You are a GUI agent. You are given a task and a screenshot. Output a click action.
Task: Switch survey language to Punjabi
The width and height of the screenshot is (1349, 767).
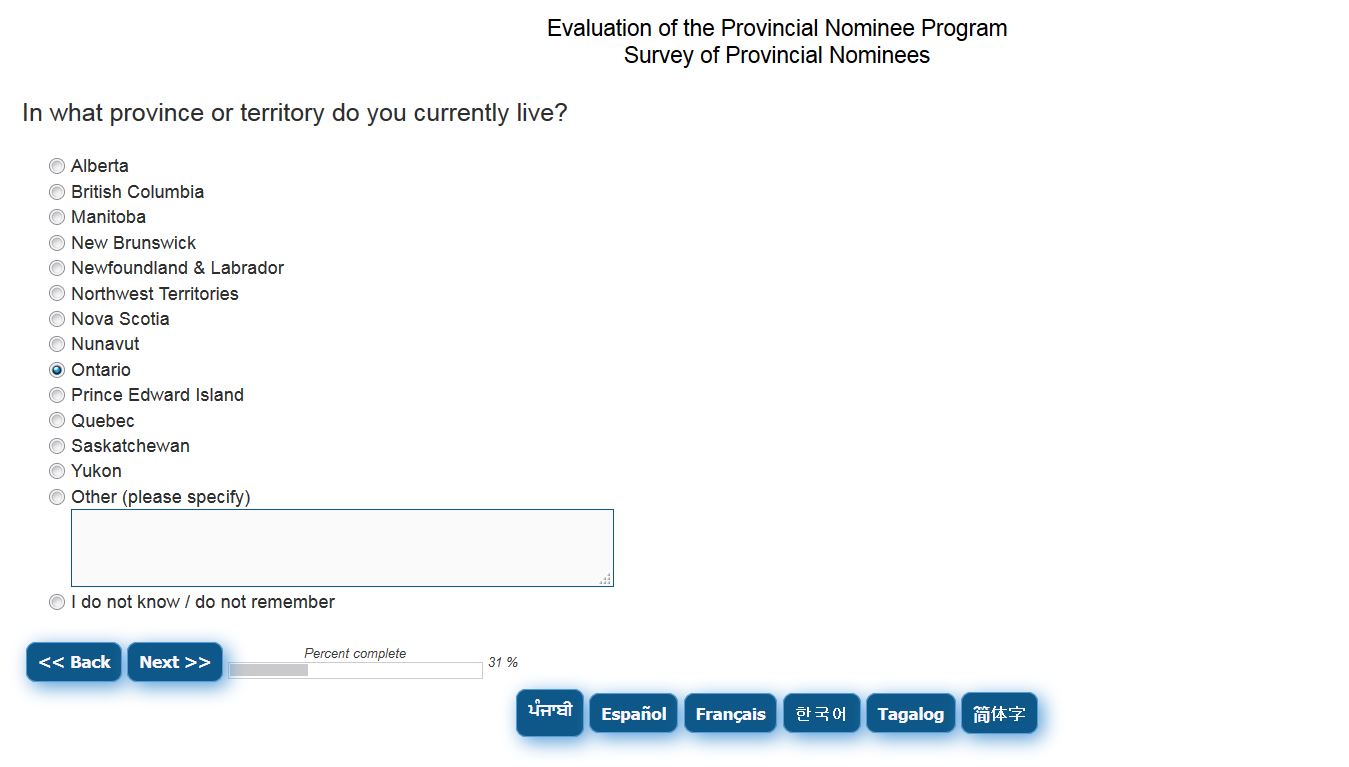[550, 712]
